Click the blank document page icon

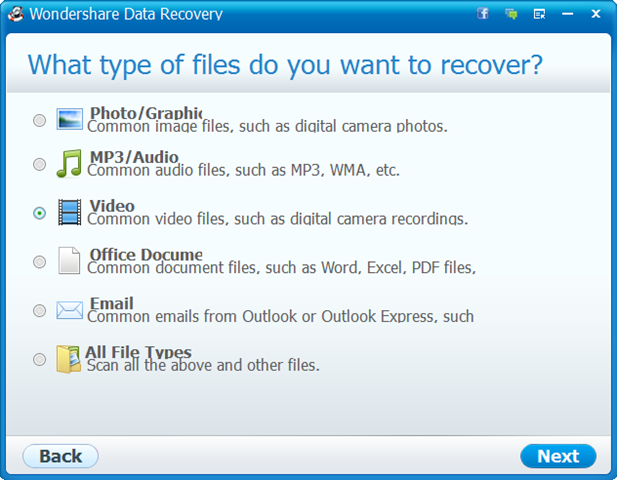point(69,260)
